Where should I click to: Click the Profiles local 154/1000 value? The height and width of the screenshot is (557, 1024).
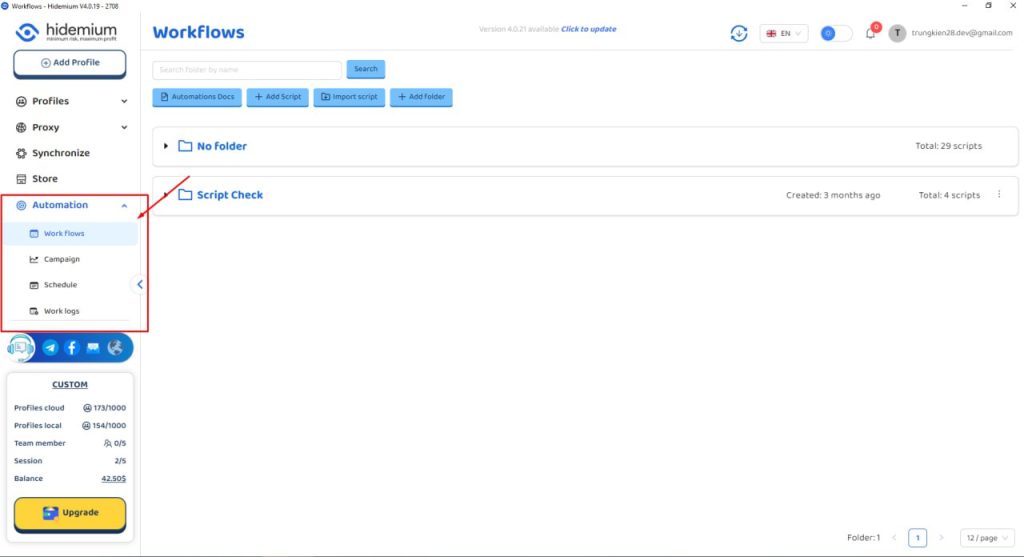click(x=104, y=426)
